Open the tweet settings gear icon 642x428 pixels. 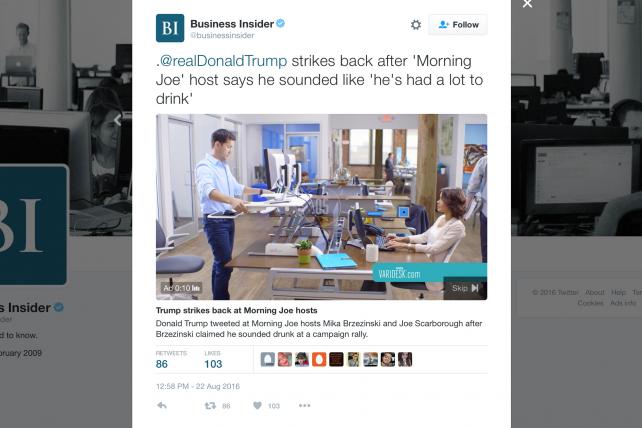[x=416, y=25]
